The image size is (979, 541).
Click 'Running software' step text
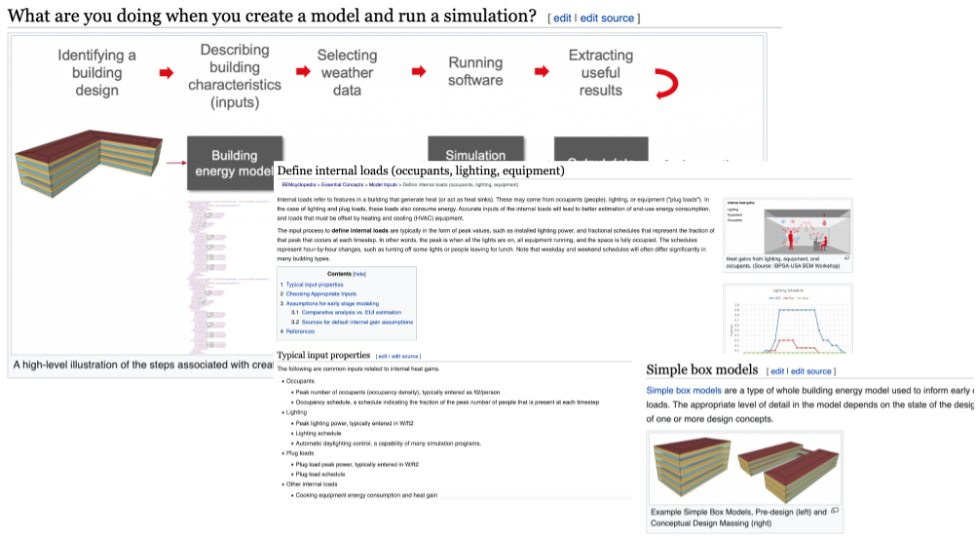[x=475, y=71]
